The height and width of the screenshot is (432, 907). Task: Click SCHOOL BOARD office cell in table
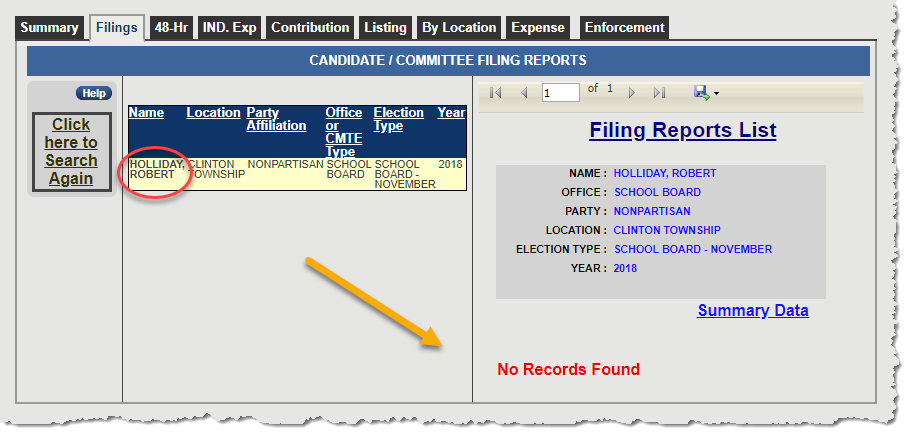coord(349,169)
